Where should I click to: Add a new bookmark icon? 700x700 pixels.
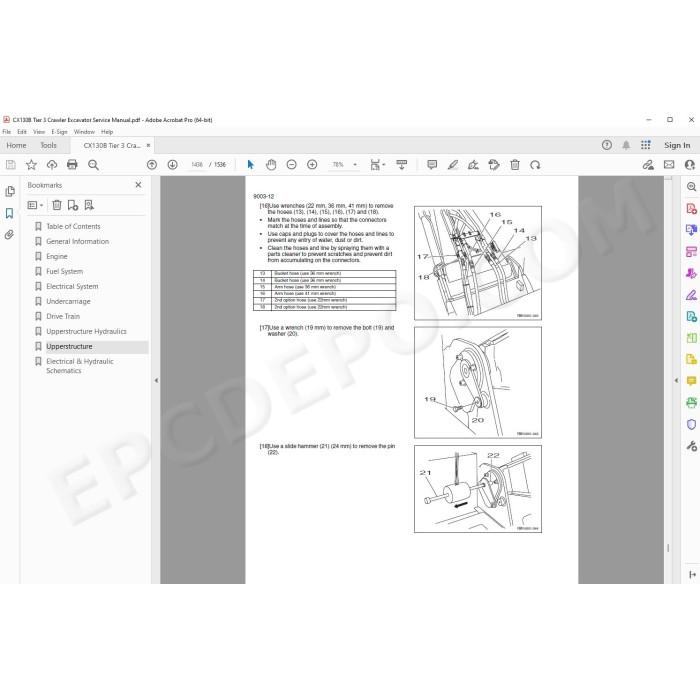[x=72, y=205]
